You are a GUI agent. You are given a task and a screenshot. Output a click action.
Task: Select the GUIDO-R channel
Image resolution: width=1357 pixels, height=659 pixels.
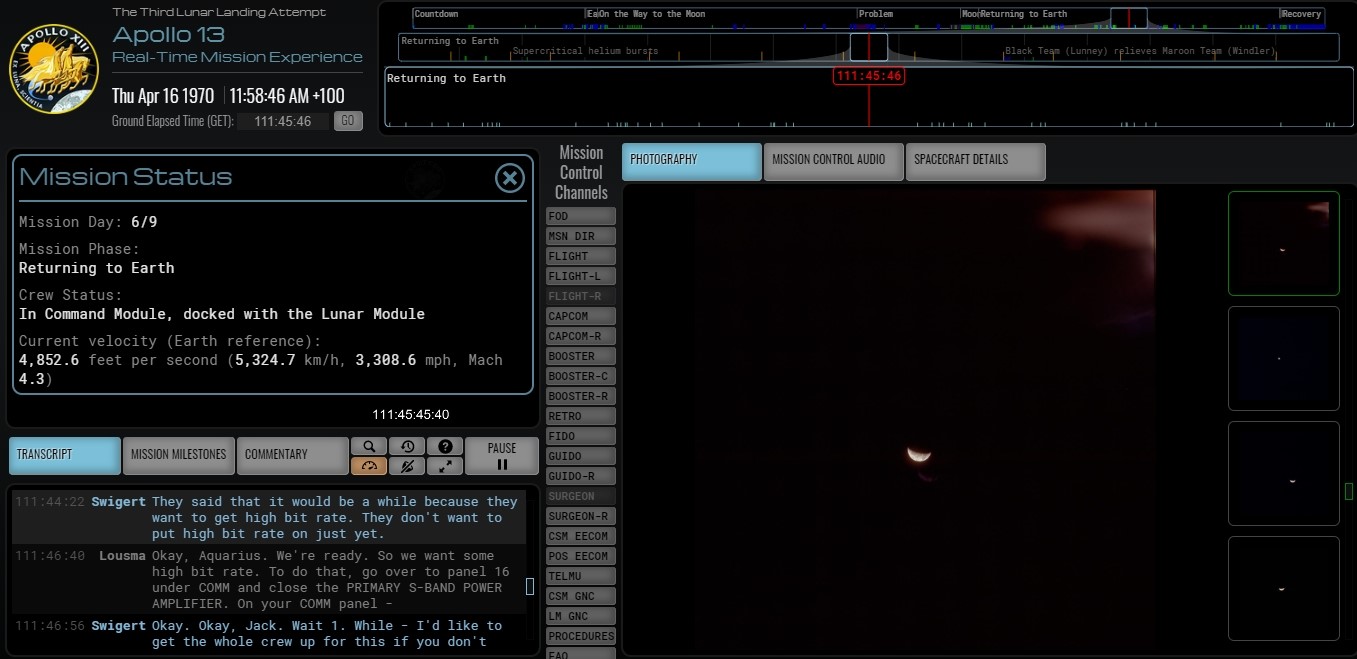581,476
